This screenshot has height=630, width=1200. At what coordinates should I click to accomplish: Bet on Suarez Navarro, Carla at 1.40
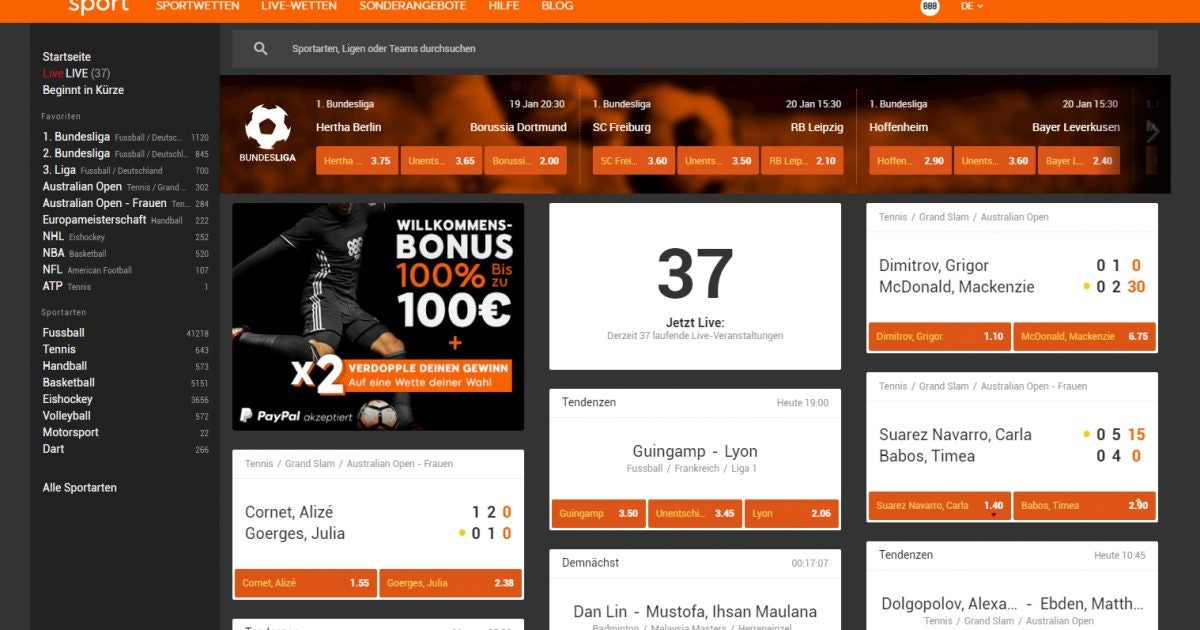click(939, 506)
